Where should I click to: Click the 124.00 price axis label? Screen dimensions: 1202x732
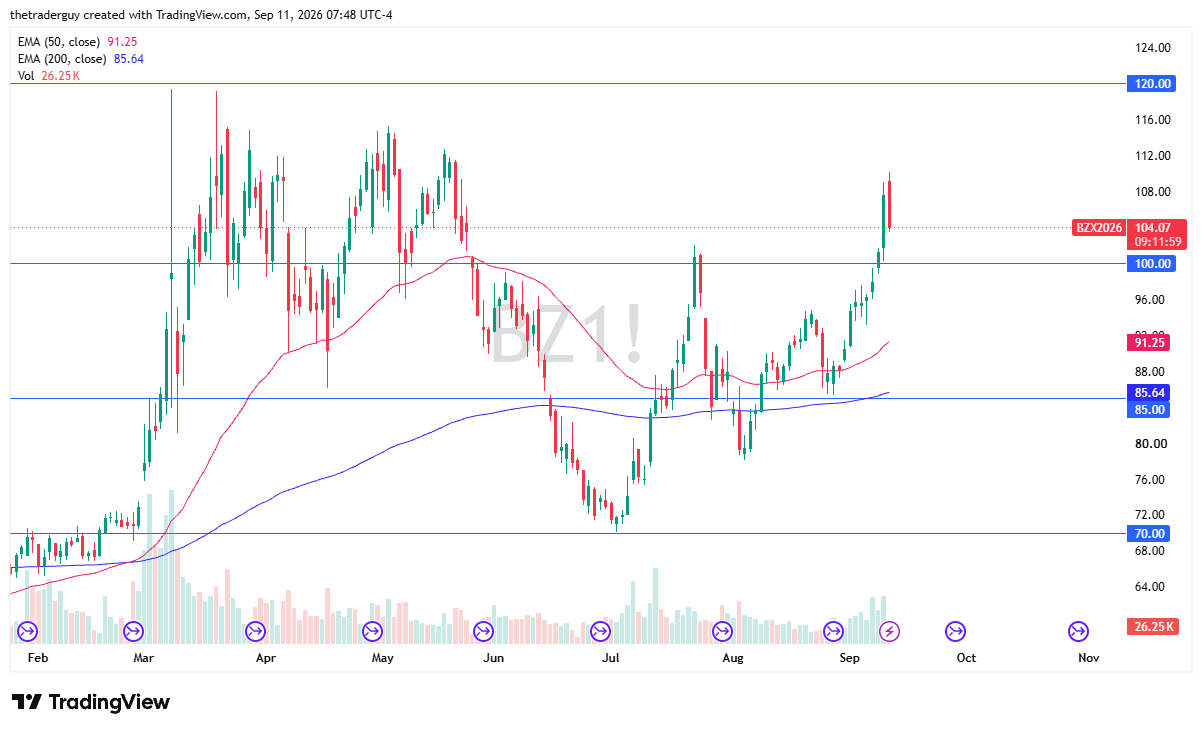1154,48
